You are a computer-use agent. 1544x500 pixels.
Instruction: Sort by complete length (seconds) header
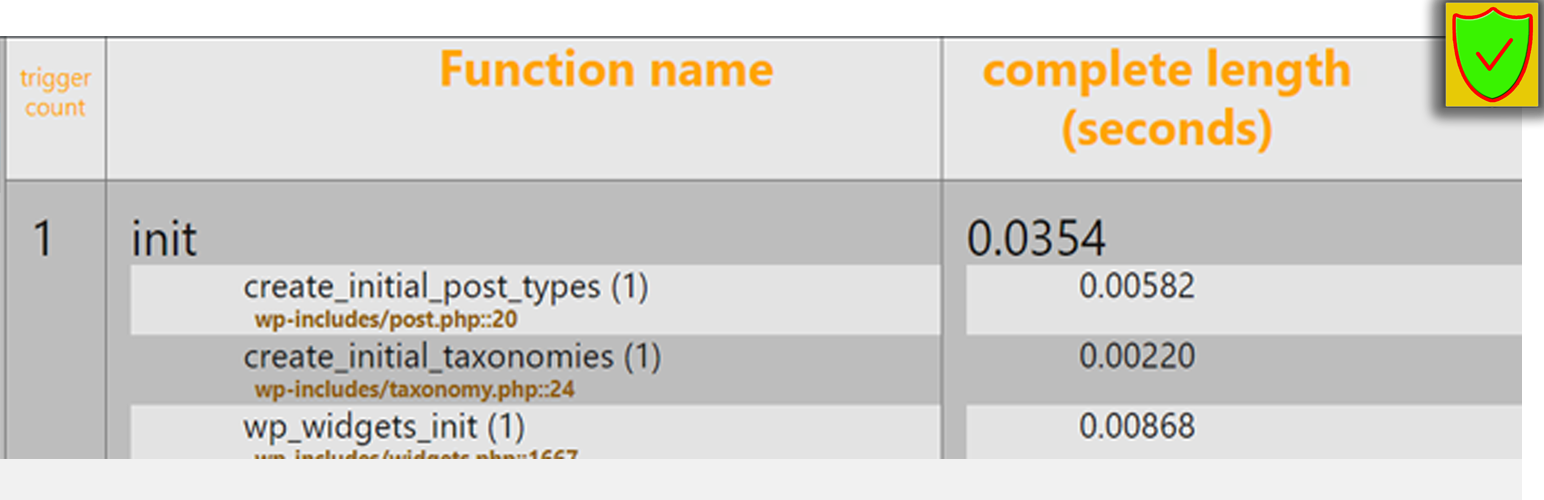[1167, 100]
